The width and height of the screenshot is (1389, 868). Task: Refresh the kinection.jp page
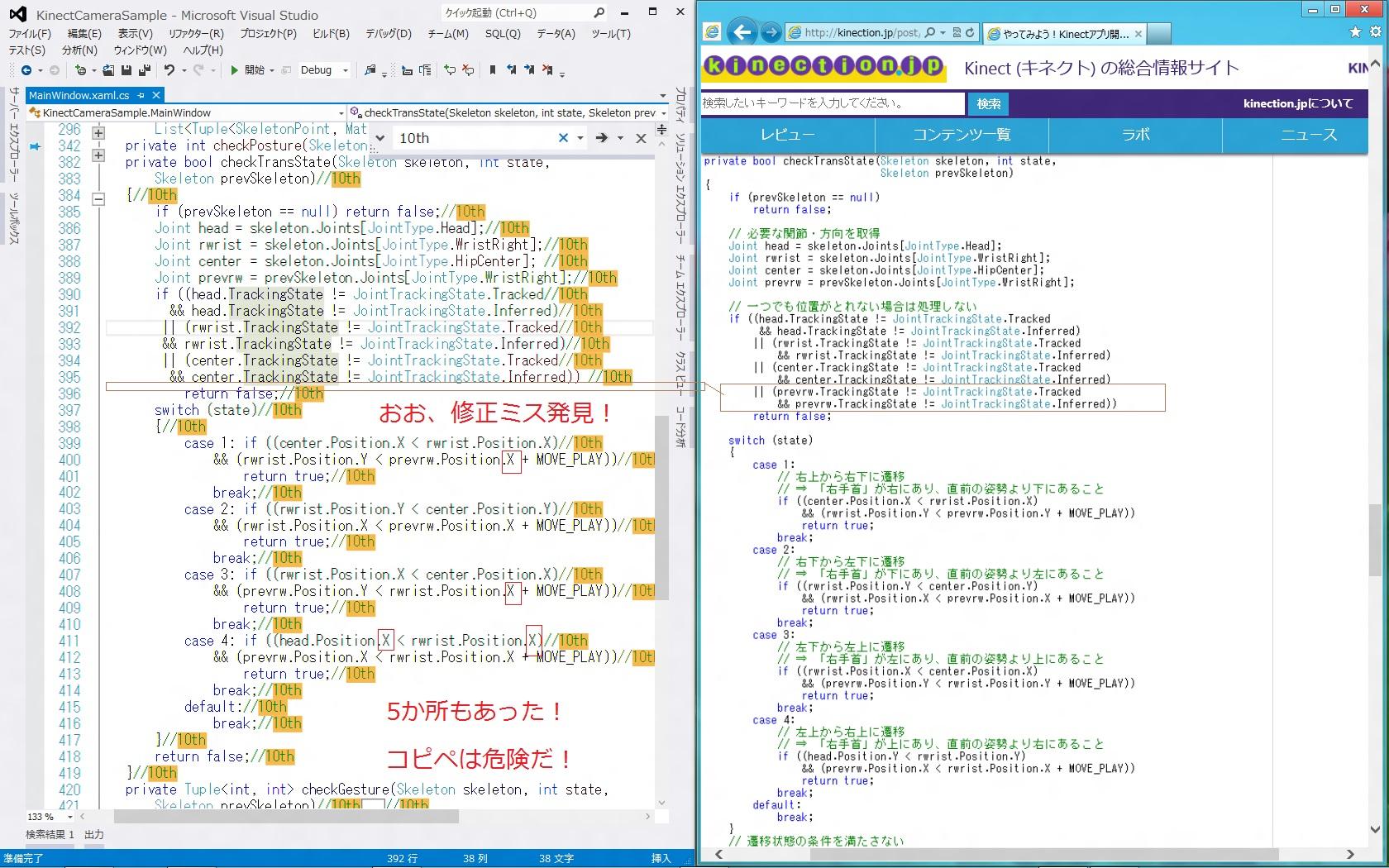pyautogui.click(x=971, y=32)
